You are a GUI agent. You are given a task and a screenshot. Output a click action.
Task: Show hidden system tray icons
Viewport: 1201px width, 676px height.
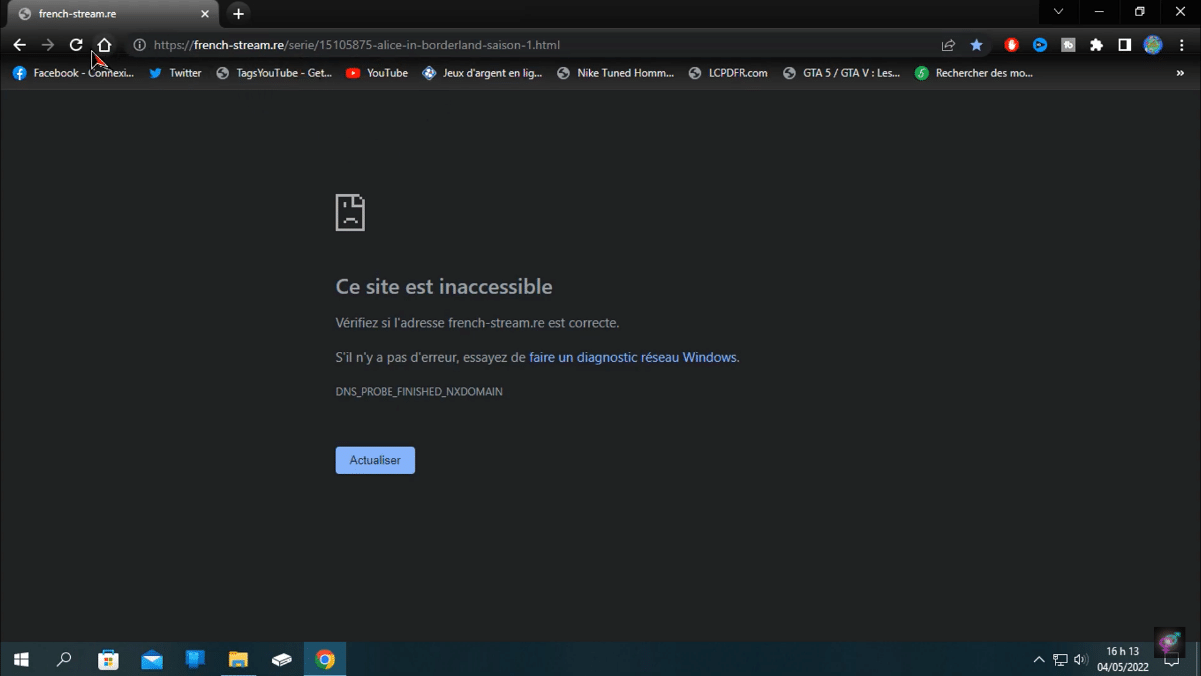coord(1038,660)
